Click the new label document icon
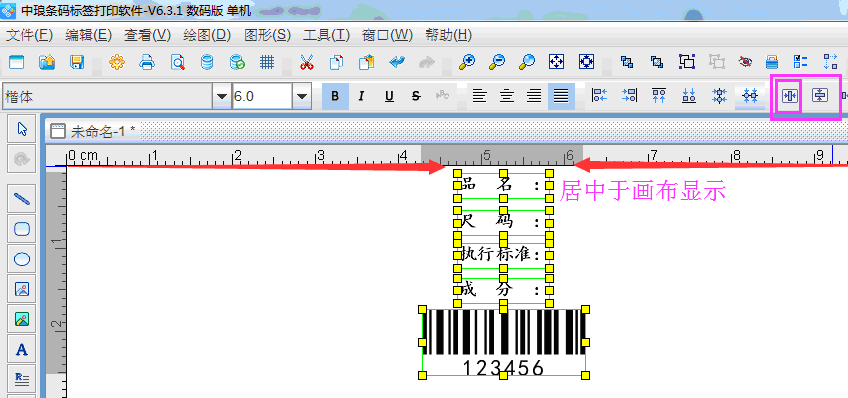The height and width of the screenshot is (398, 848). [x=17, y=63]
